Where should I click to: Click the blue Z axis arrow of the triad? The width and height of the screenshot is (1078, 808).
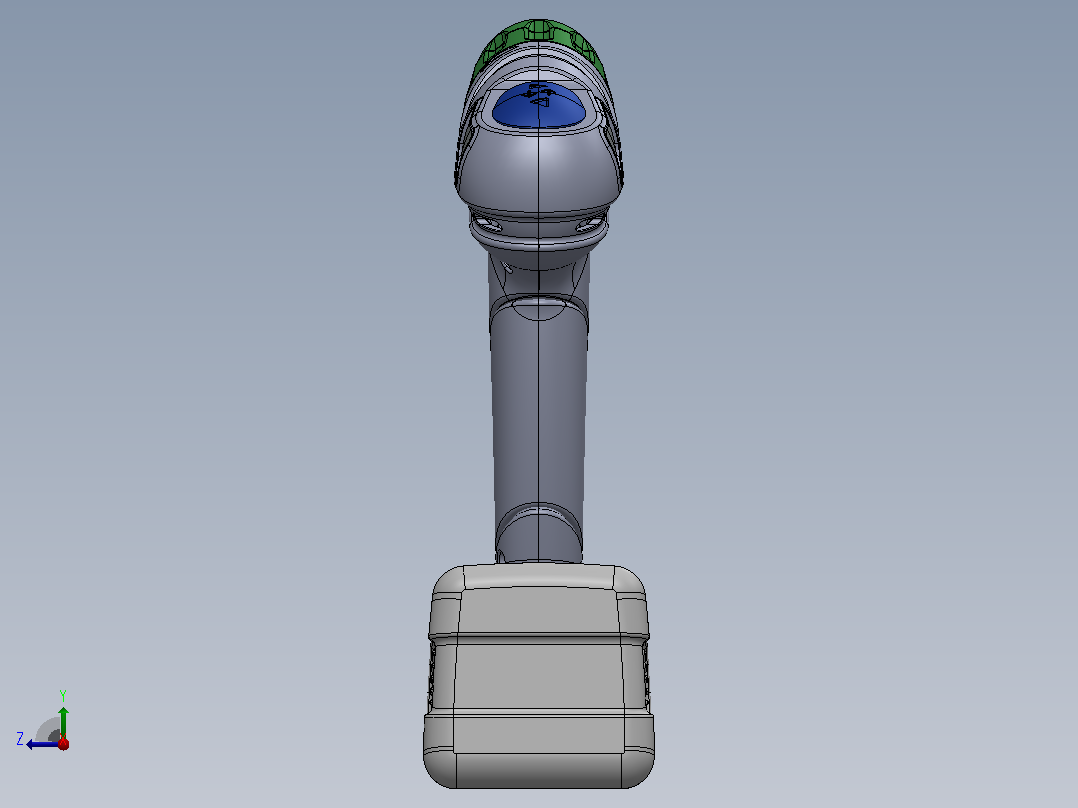42,744
